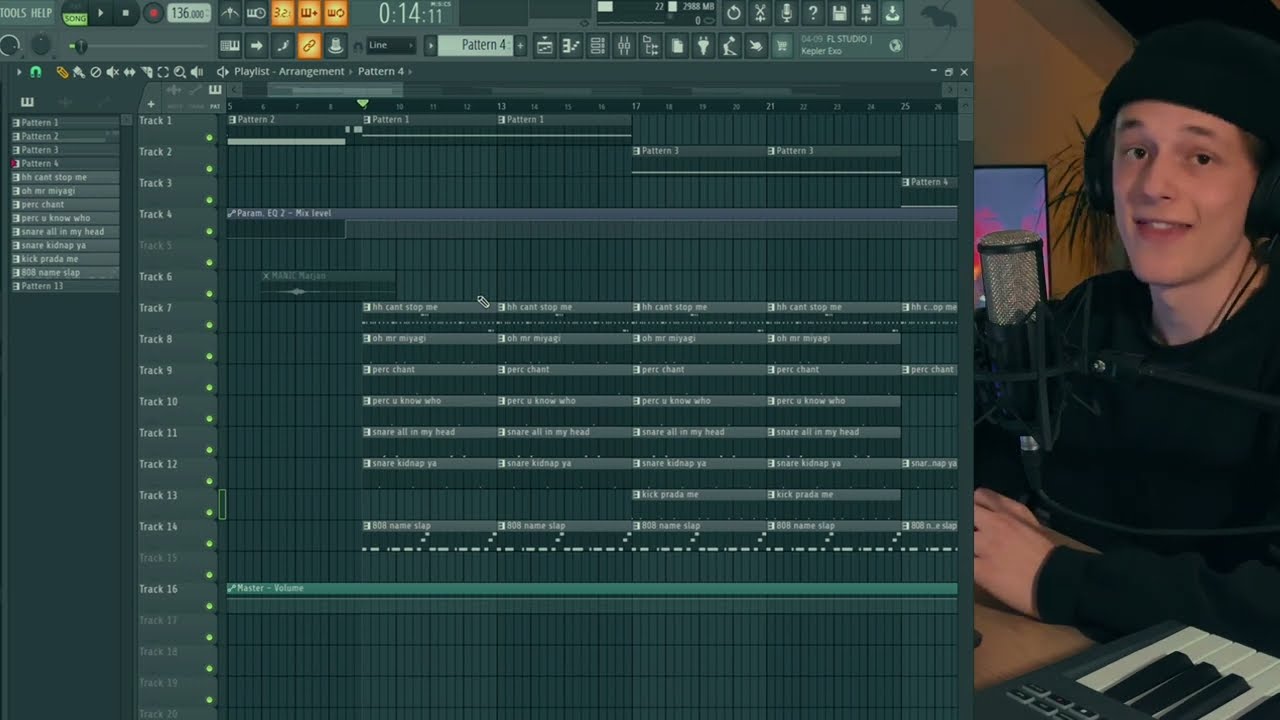Open the TOOLS menu

(13, 13)
